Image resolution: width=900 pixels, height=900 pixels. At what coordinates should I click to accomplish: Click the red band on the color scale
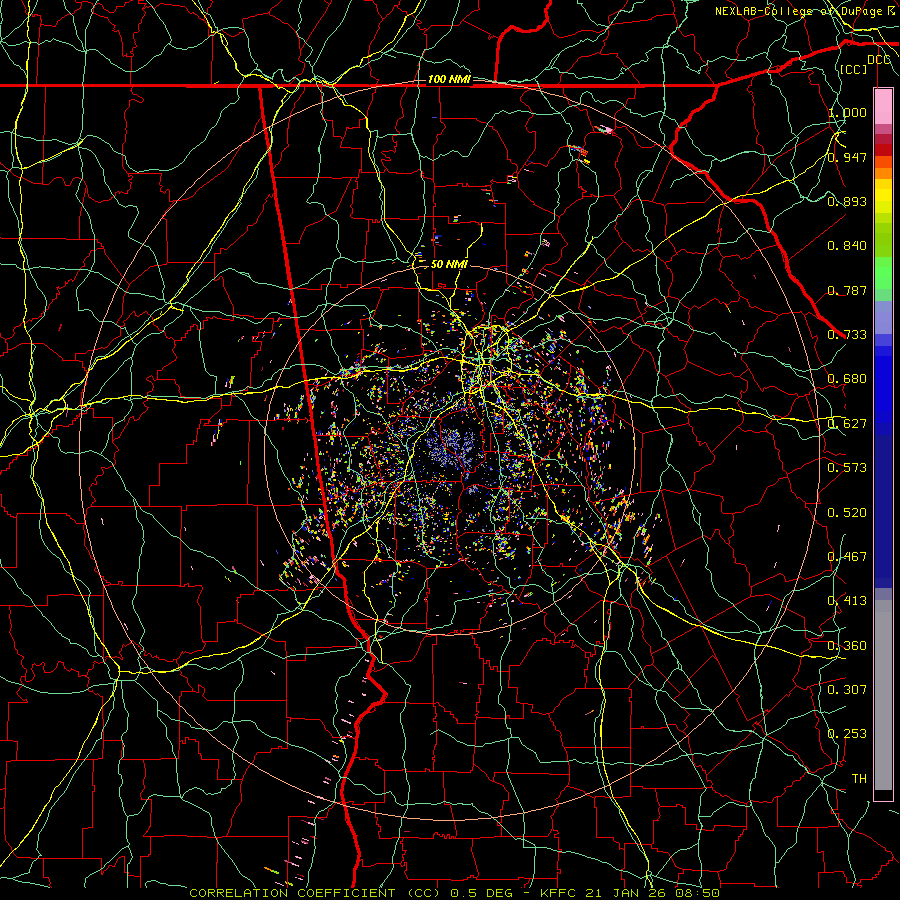click(x=883, y=150)
